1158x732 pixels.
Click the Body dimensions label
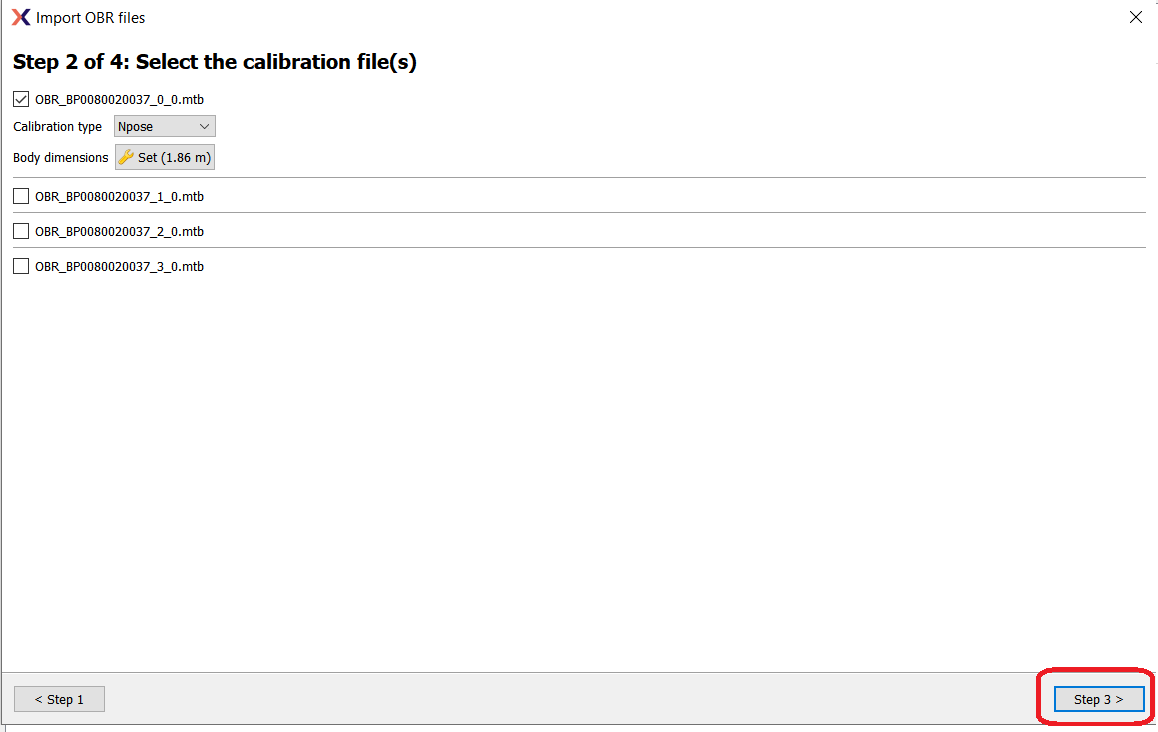61,157
